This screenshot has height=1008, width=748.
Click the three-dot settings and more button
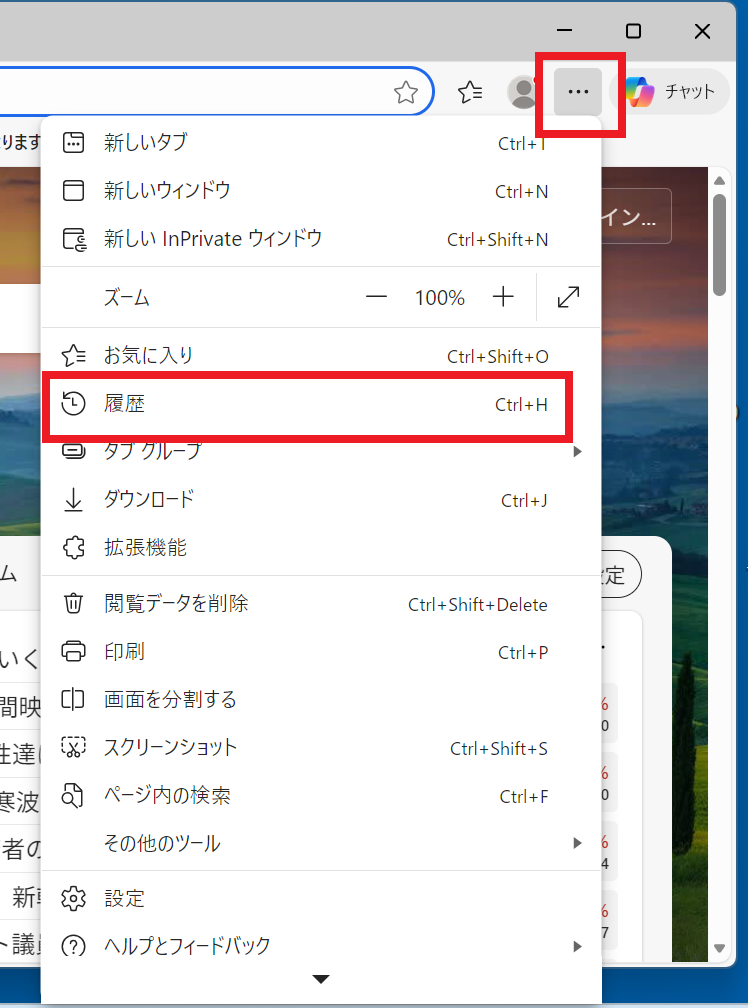point(577,92)
